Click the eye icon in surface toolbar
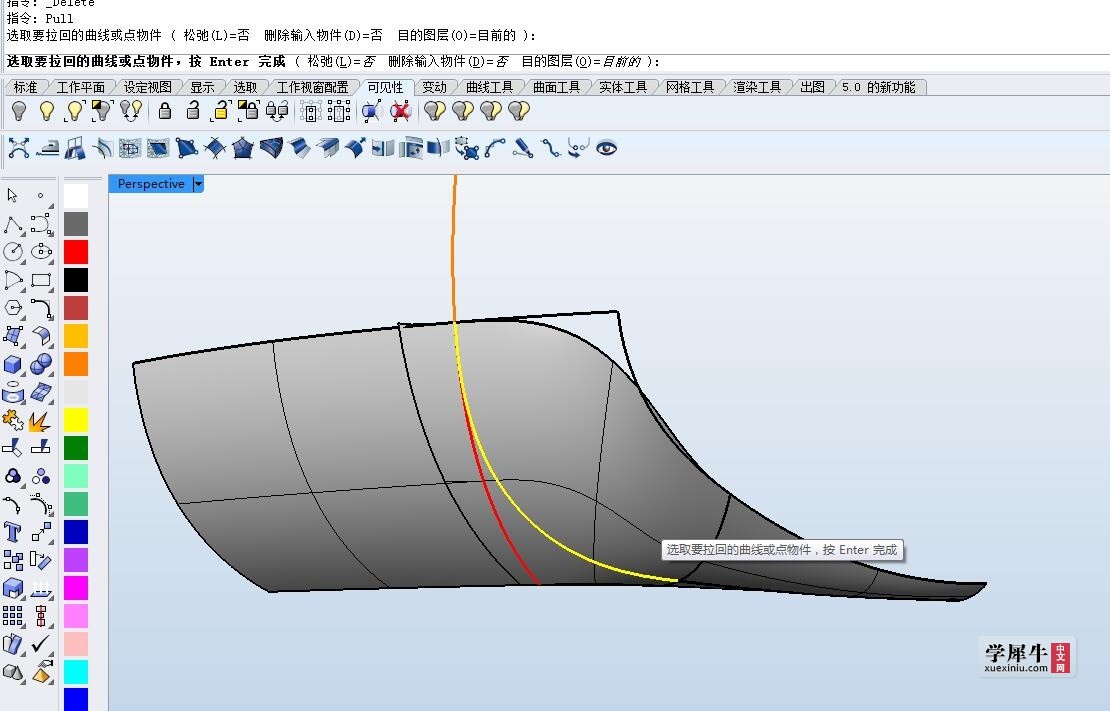Viewport: 1110px width, 711px height. pyautogui.click(x=607, y=148)
